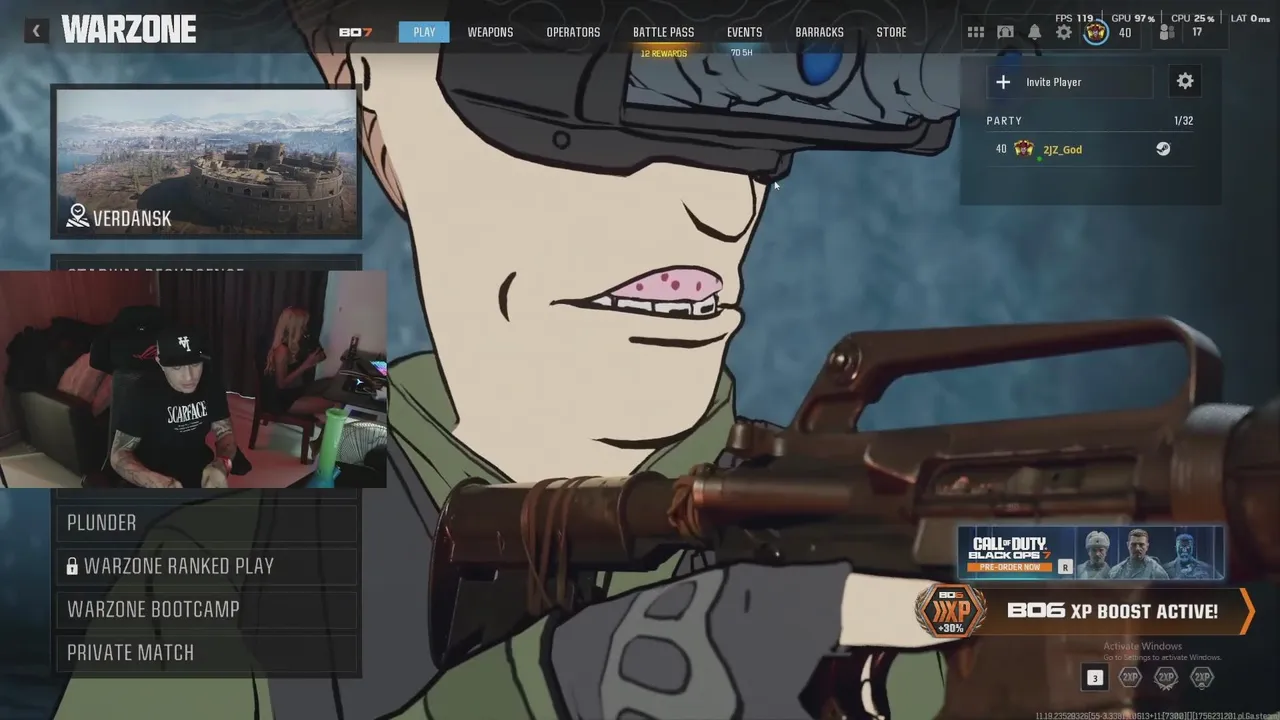This screenshot has height=720, width=1280.
Task: Open the BO6 XP Boost Active banner
Action: (x=1085, y=611)
